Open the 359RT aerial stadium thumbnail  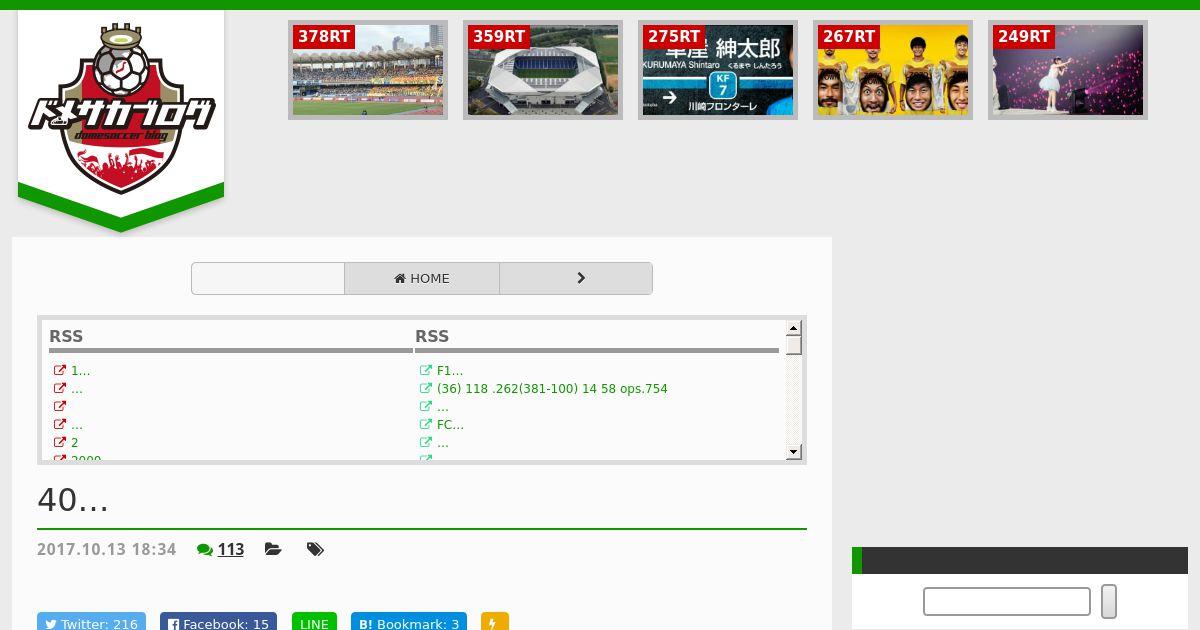(543, 70)
